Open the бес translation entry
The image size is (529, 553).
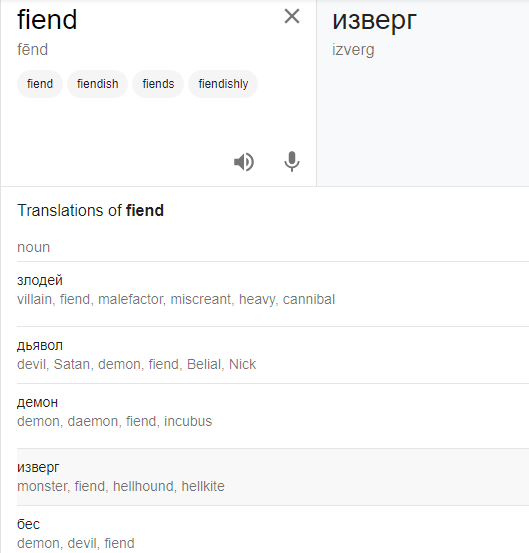(x=273, y=529)
